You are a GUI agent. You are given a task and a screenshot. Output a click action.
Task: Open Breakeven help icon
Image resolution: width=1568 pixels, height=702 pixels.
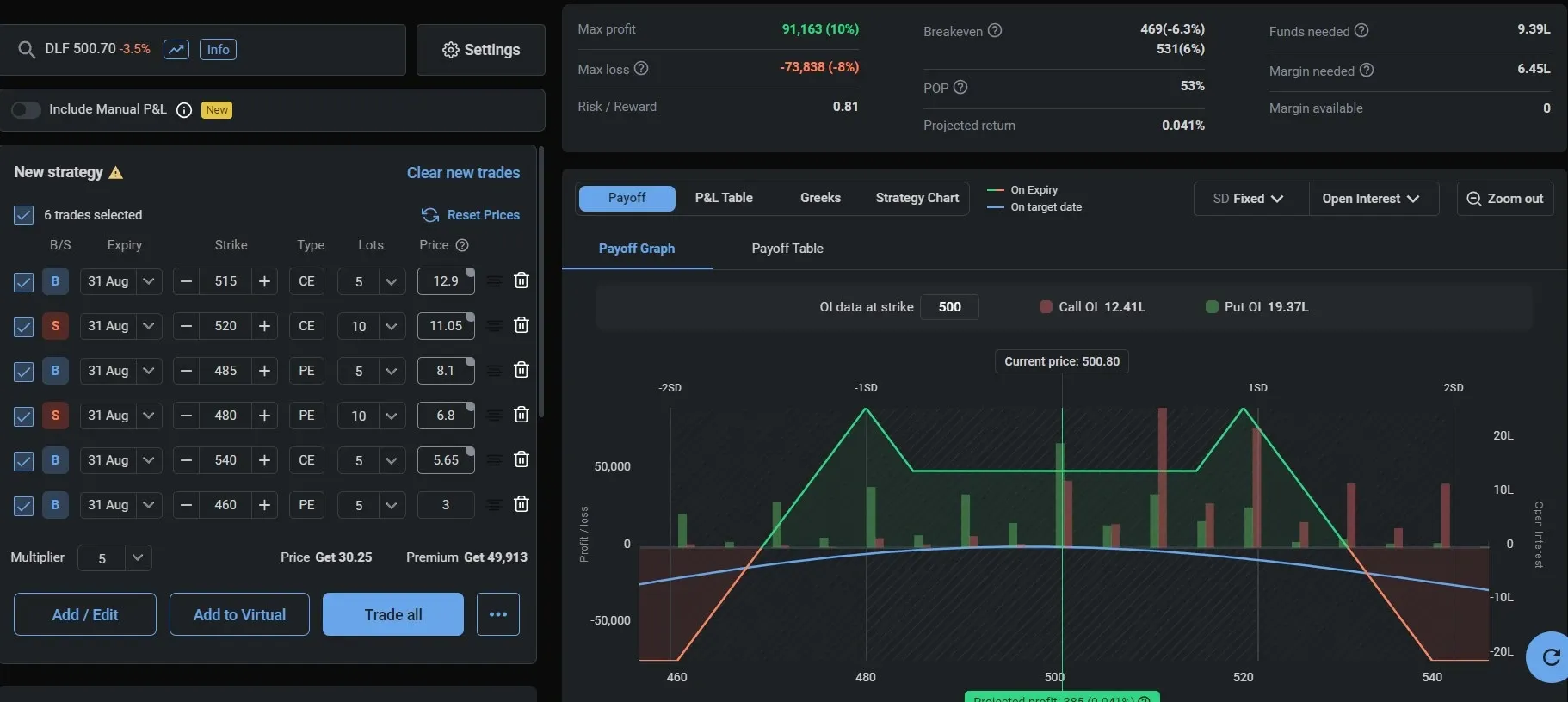995,30
